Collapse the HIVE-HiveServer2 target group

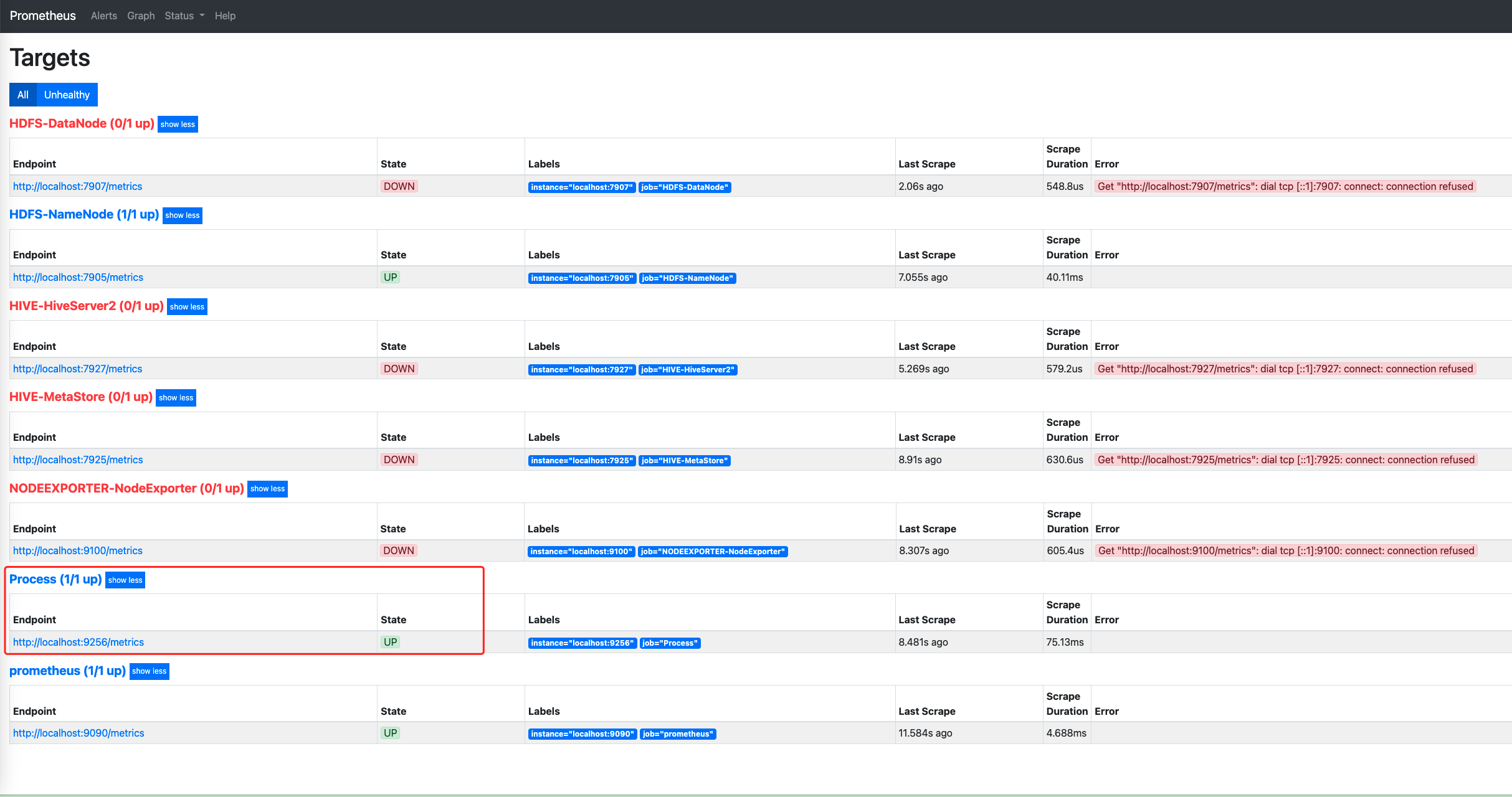(187, 307)
